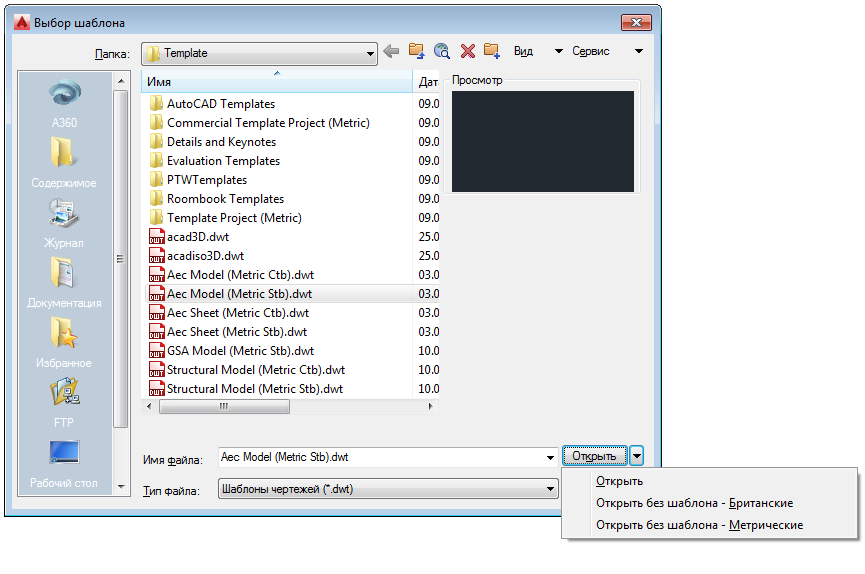Sort by the Дат column header
Screen dimensions: 865x574
click(x=427, y=82)
